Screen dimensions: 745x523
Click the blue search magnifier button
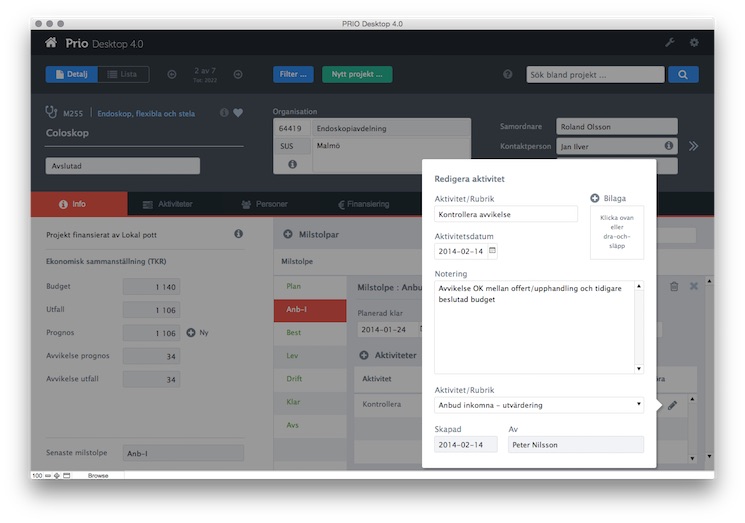(x=683, y=74)
